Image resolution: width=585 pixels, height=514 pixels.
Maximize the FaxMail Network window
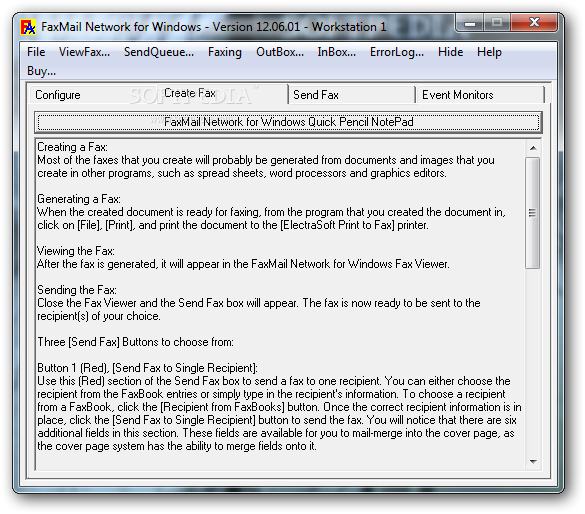pos(497,23)
